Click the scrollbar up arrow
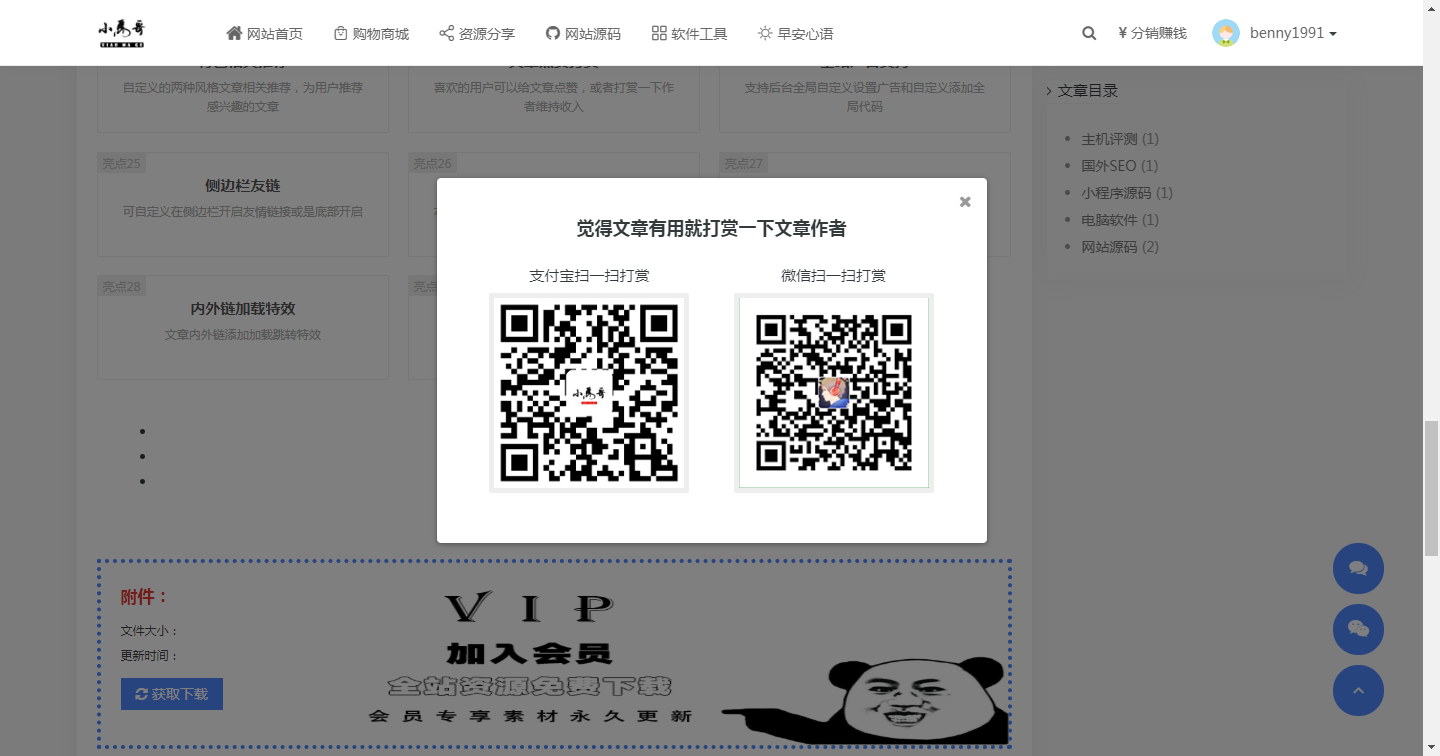The height and width of the screenshot is (756, 1440). [x=1431, y=8]
